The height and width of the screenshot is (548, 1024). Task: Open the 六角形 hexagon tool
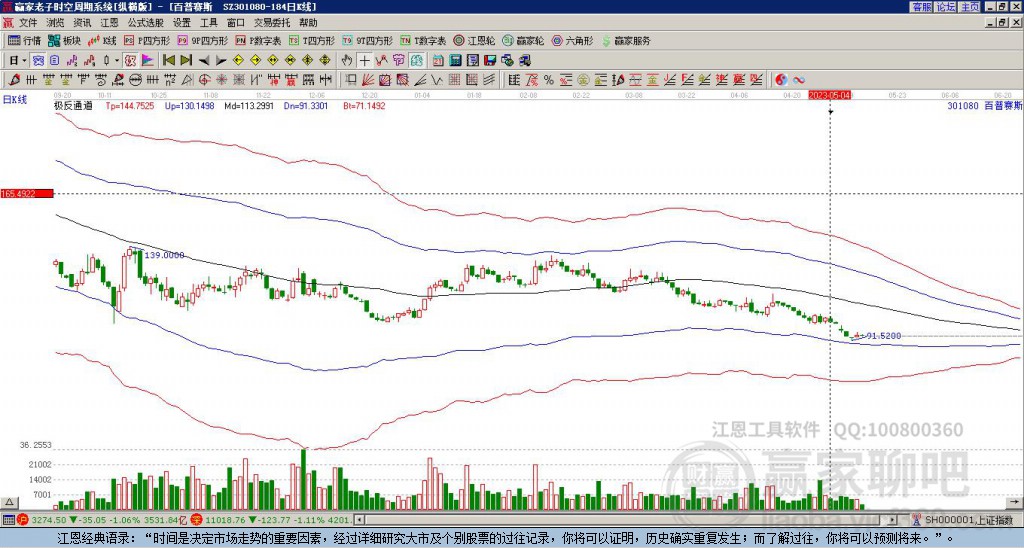(x=572, y=40)
